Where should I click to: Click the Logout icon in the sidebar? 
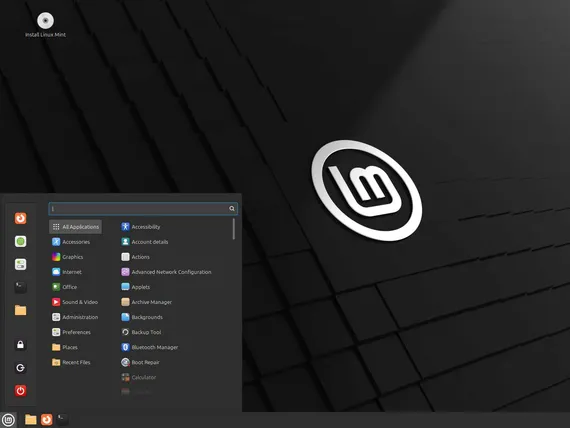[x=20, y=368]
